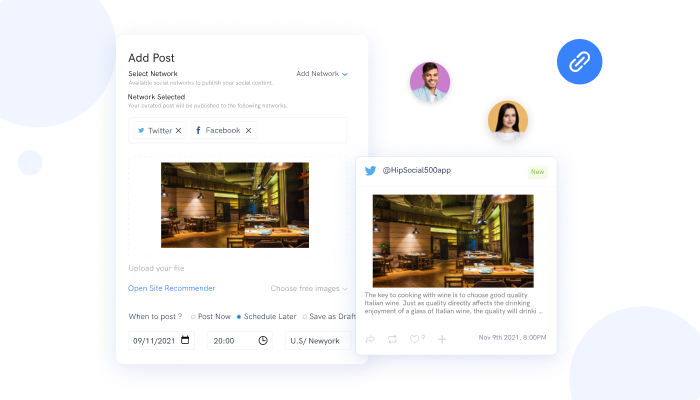Click the Select Network label
Viewport: 700px width, 400px height.
153,74
